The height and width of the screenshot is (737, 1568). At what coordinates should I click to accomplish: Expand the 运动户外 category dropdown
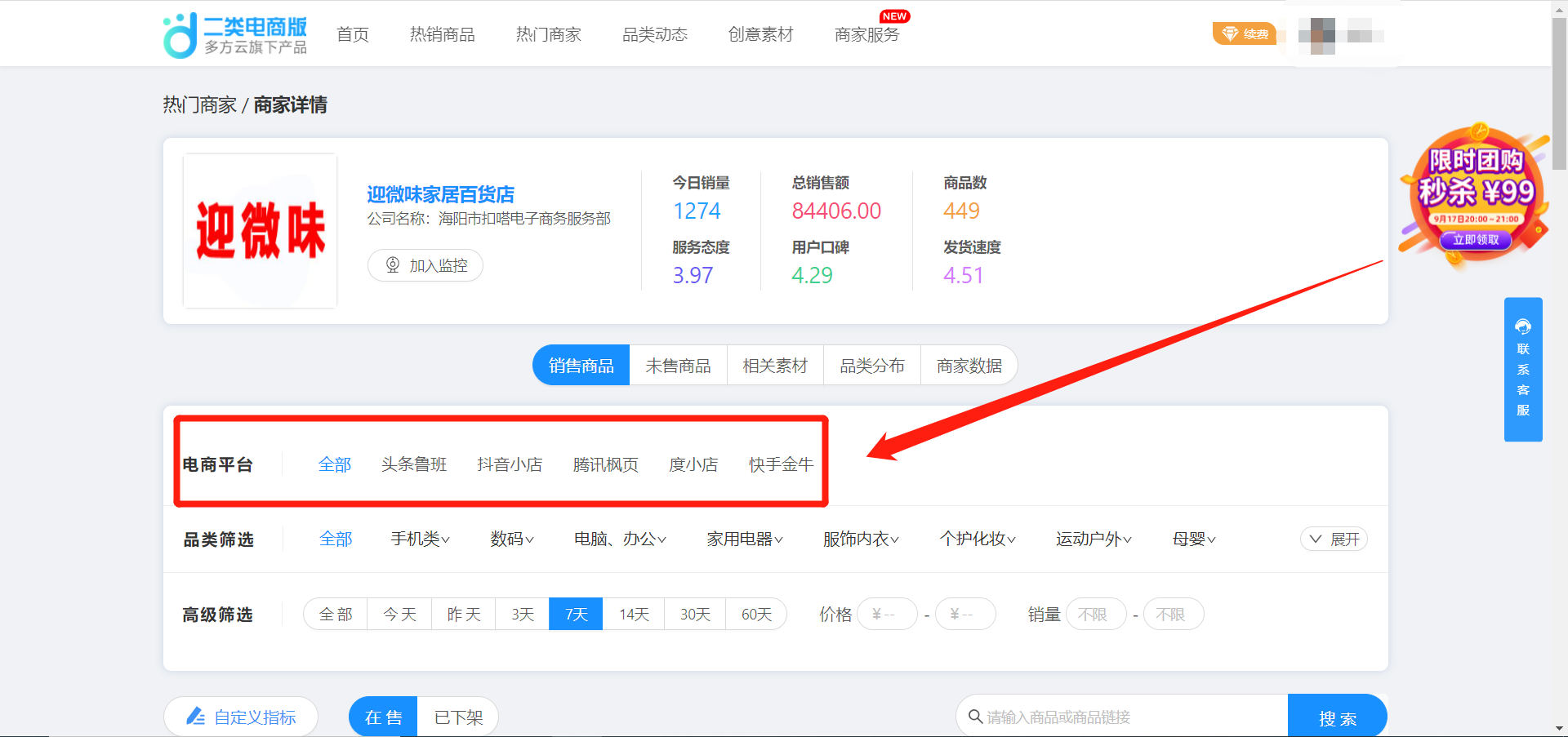coord(1094,539)
